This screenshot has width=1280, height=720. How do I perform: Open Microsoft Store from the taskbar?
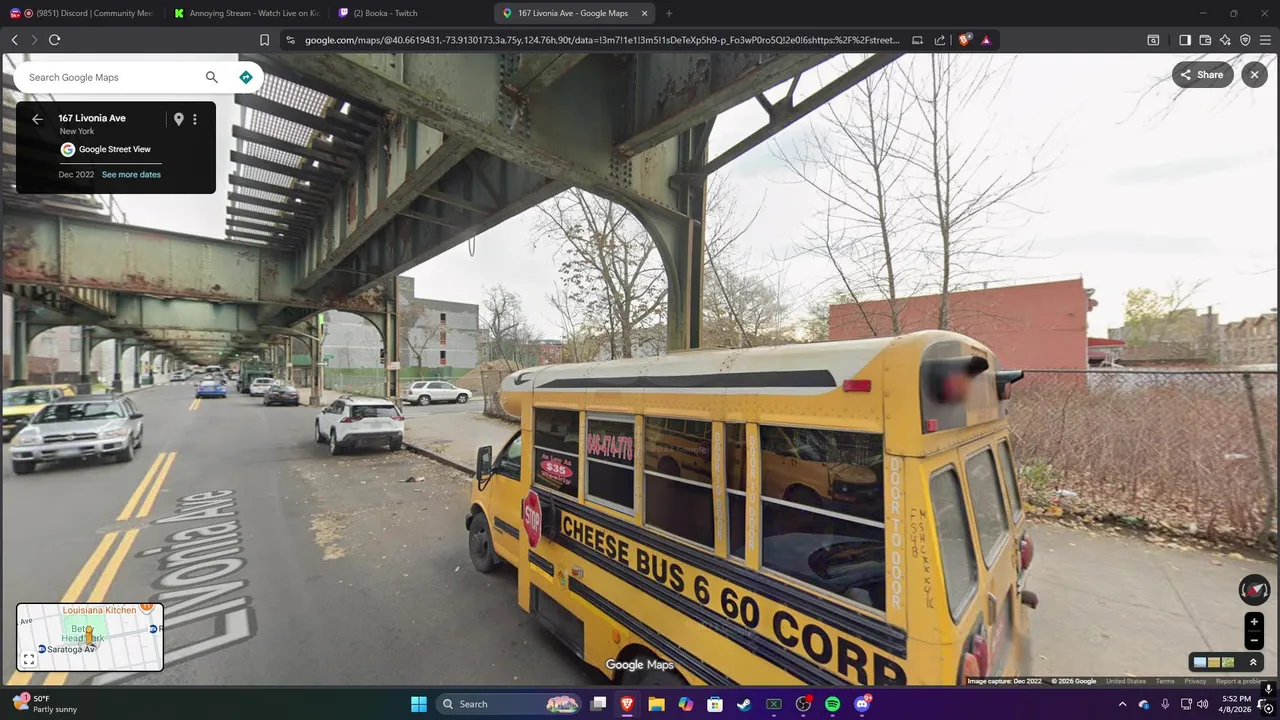point(715,704)
